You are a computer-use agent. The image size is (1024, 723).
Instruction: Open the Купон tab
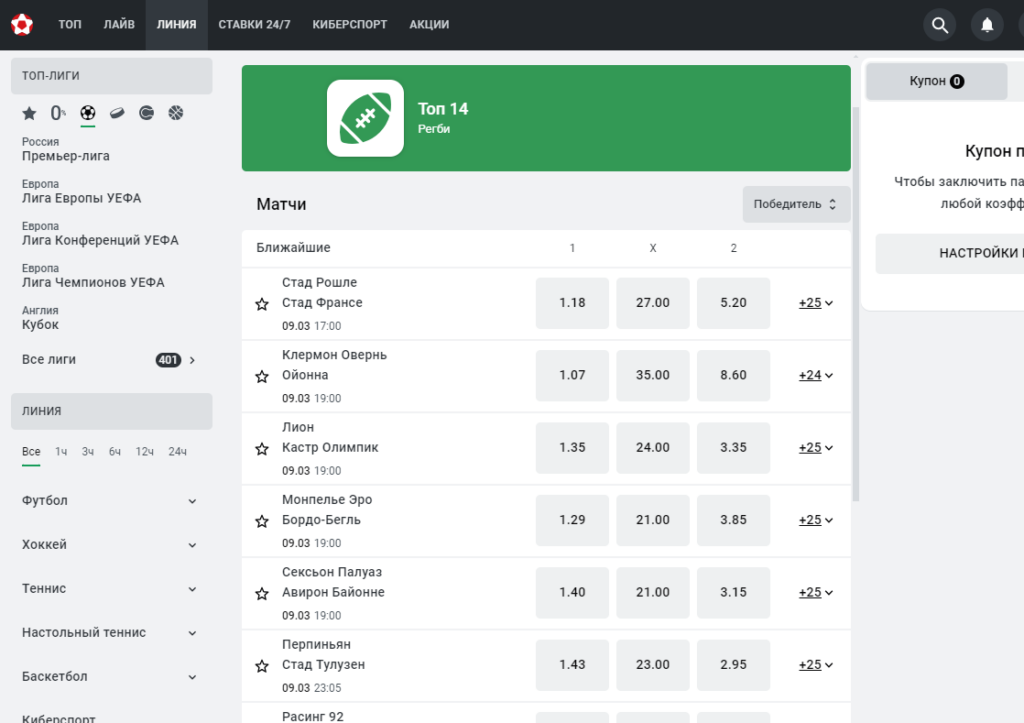(x=936, y=82)
